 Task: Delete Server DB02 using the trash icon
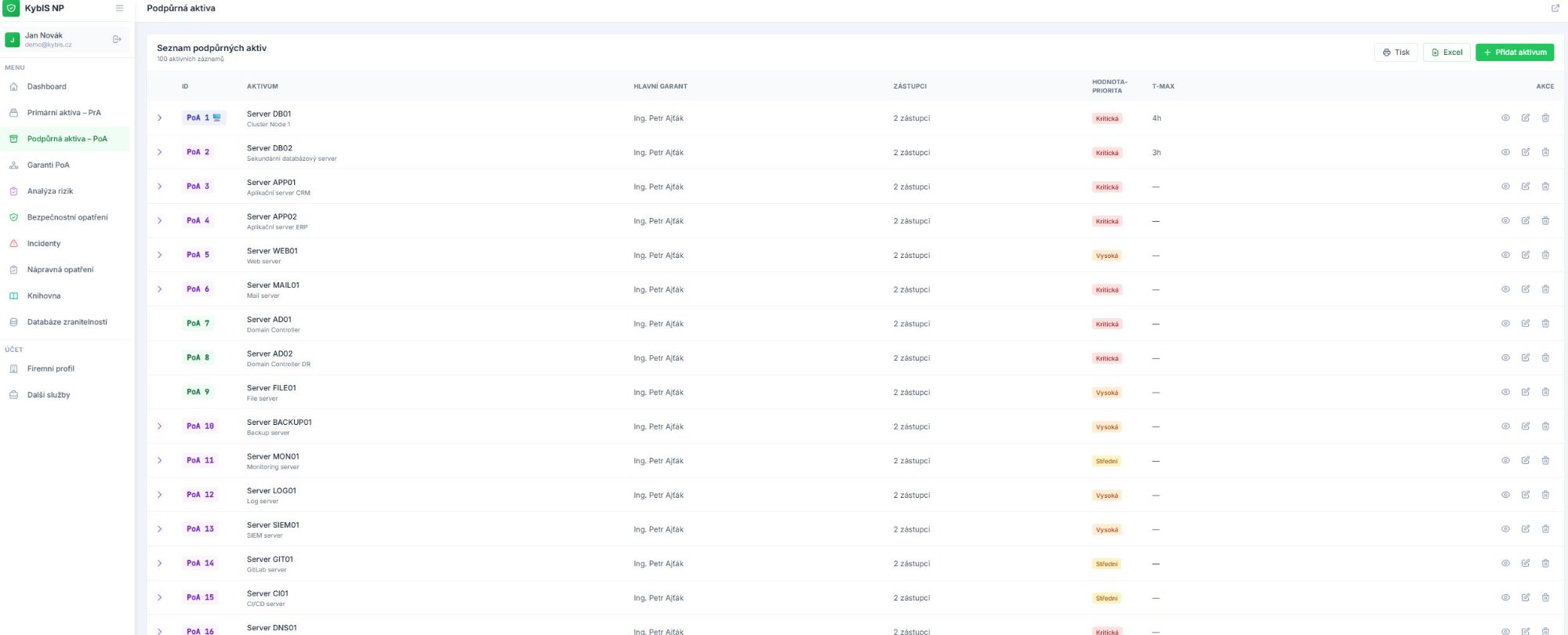[x=1545, y=152]
